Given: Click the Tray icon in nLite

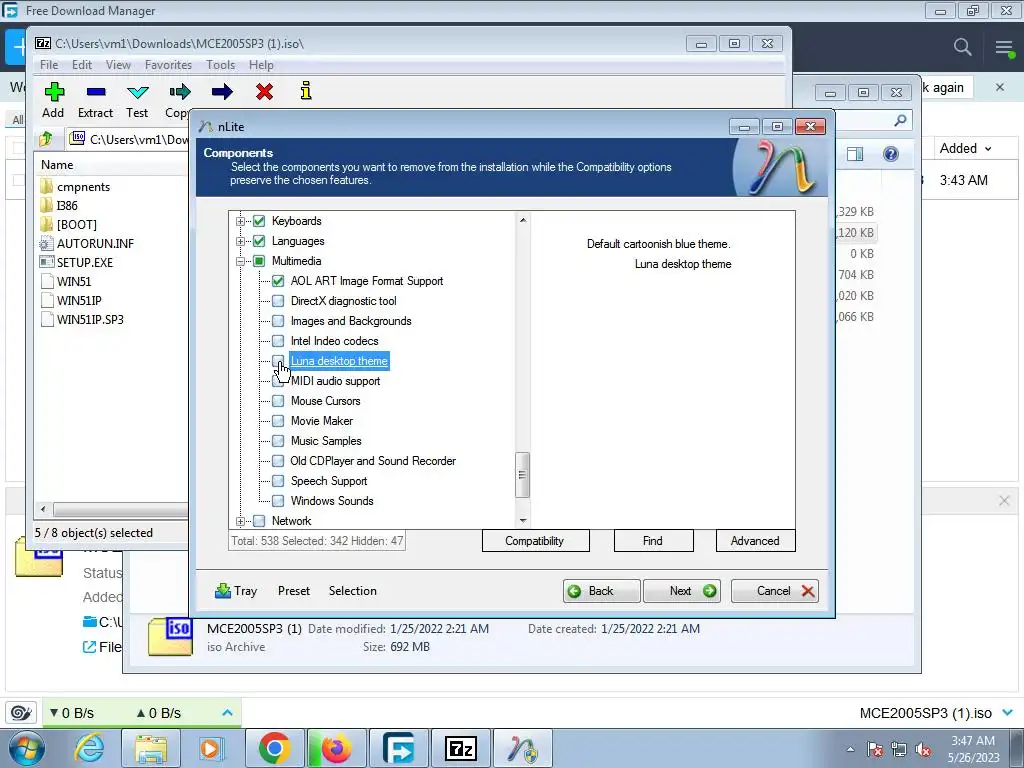Looking at the screenshot, I should point(223,590).
